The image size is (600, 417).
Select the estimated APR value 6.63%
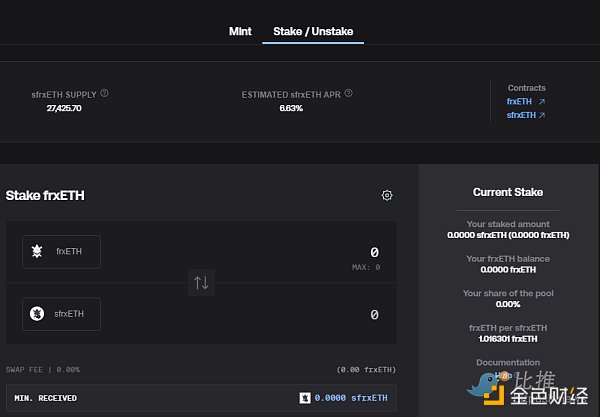(291, 108)
